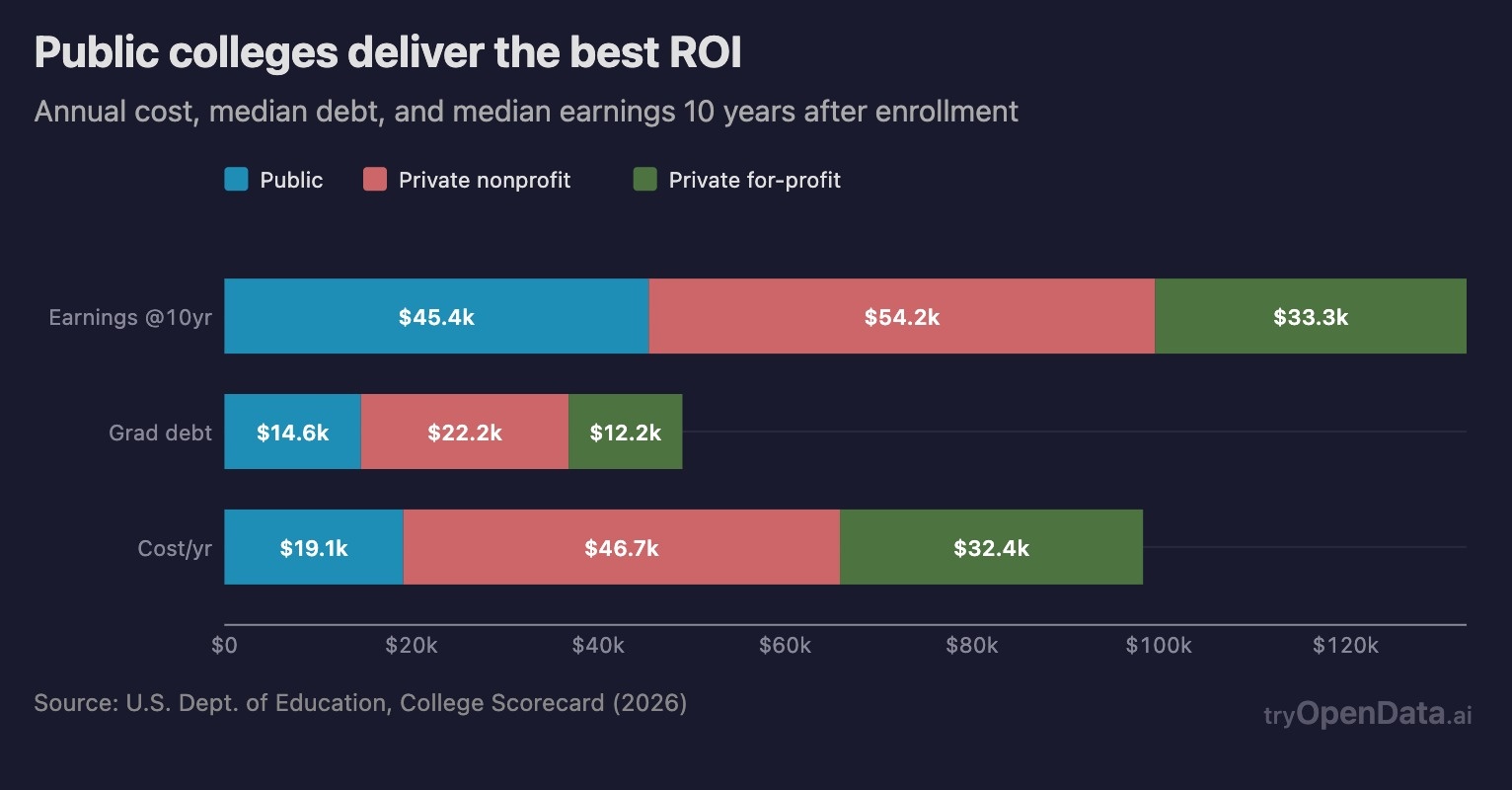1512x790 pixels.
Task: Select the $19.1k Public cost bar
Action: point(313,547)
